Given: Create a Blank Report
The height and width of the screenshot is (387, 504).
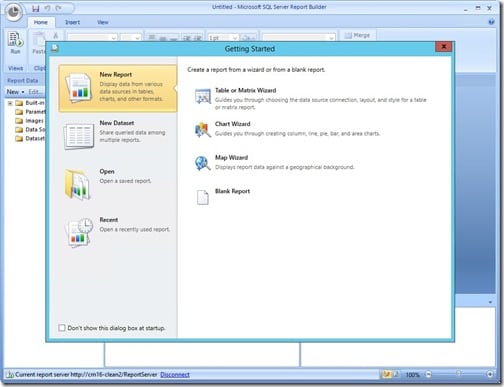Looking at the screenshot, I should pyautogui.click(x=222, y=196).
